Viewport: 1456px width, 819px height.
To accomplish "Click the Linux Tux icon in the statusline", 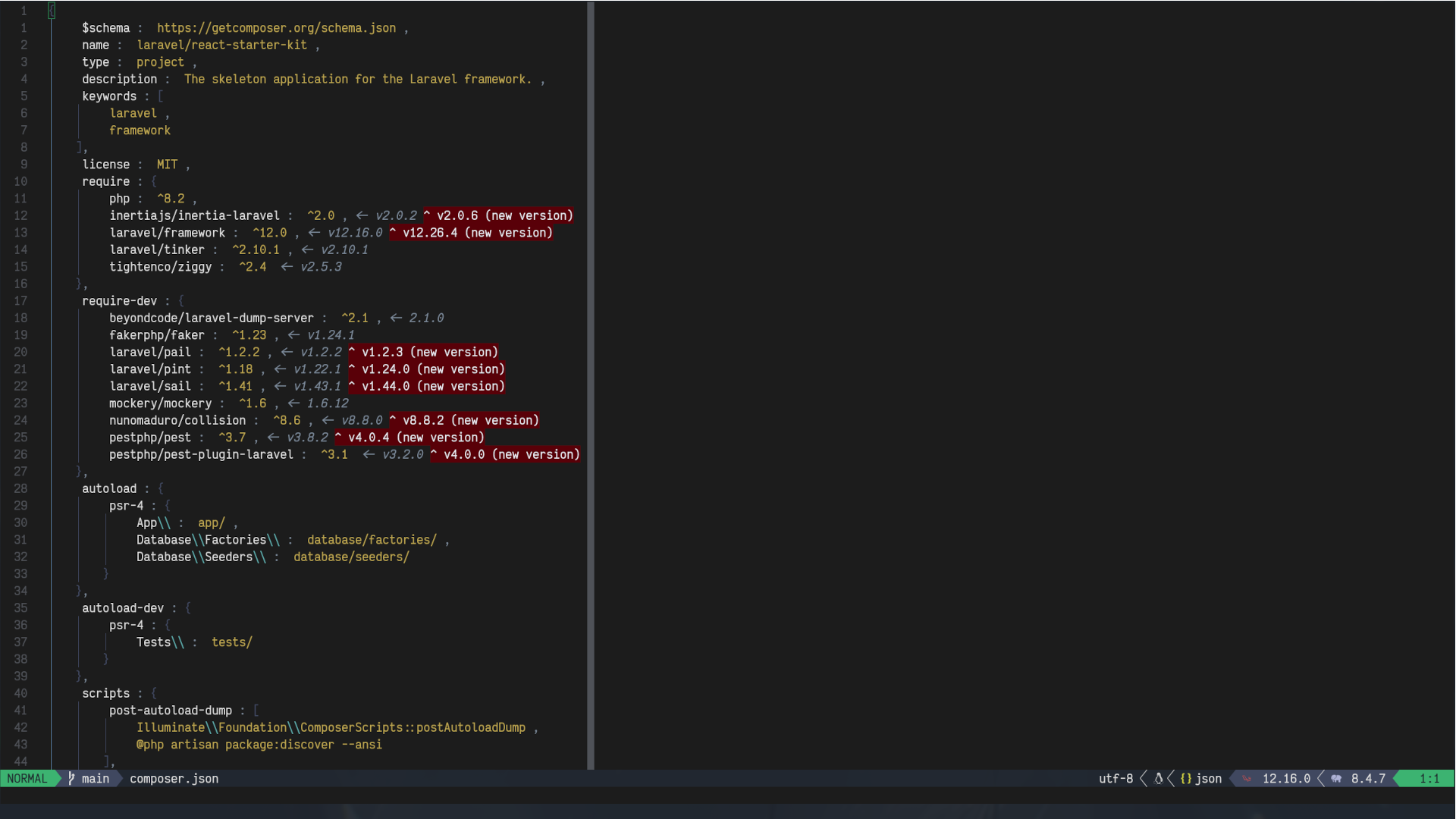I will click(x=1158, y=779).
